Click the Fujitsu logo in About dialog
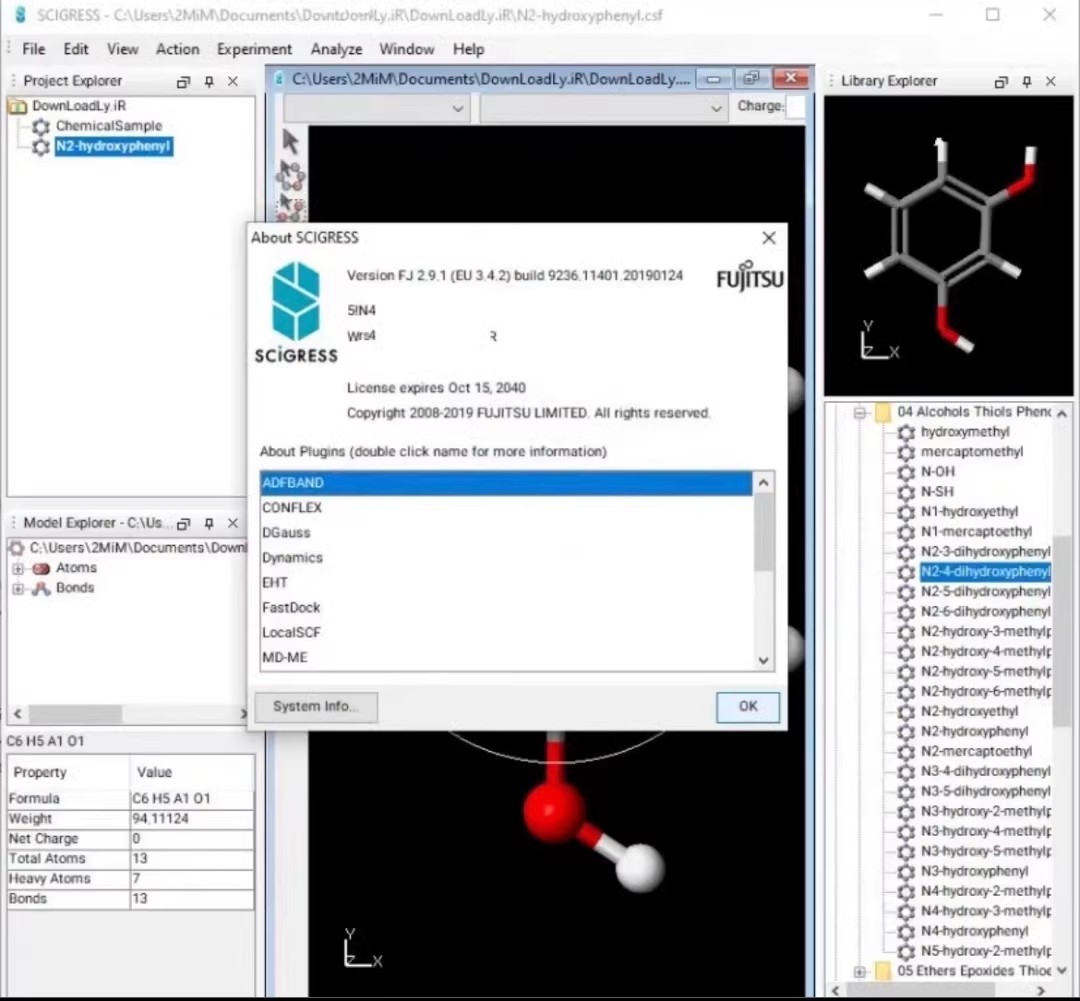 [750, 276]
